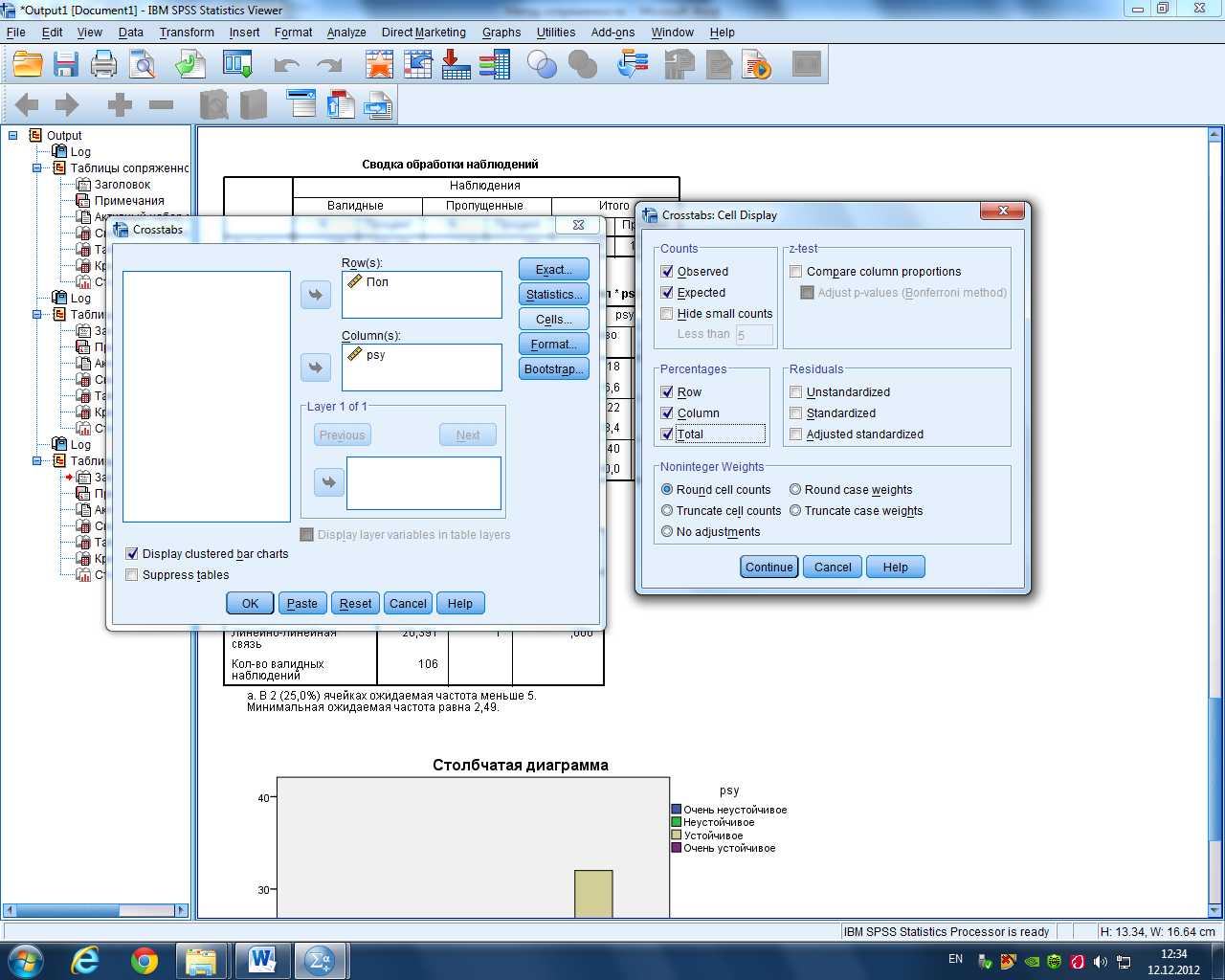The height and width of the screenshot is (980, 1225).
Task: Click the Layer variable arrow button
Action: (329, 481)
